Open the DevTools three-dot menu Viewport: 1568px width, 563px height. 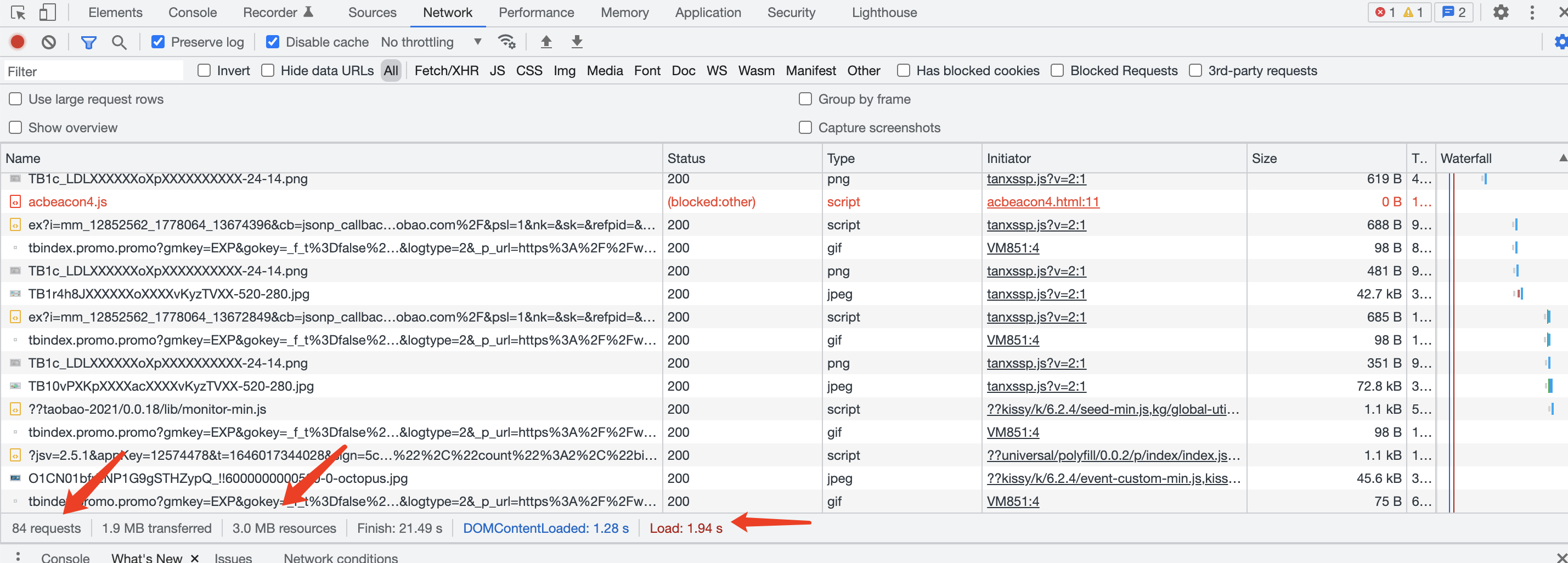pos(1532,12)
